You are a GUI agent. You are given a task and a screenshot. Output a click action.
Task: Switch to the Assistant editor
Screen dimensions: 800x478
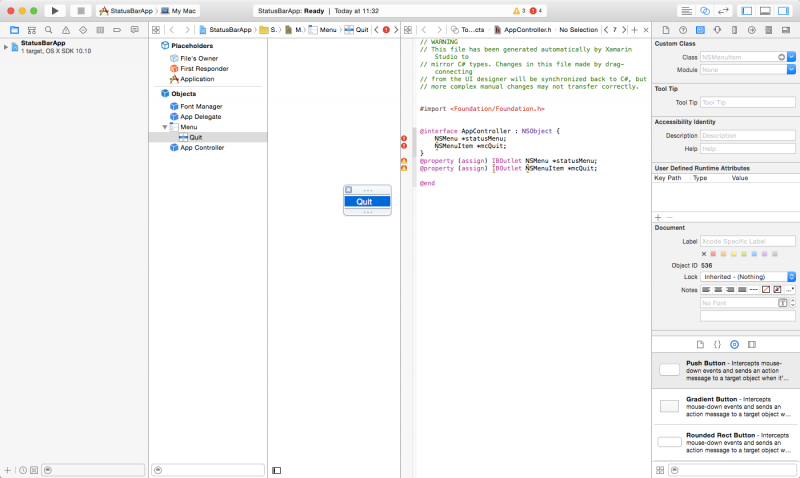coord(705,10)
